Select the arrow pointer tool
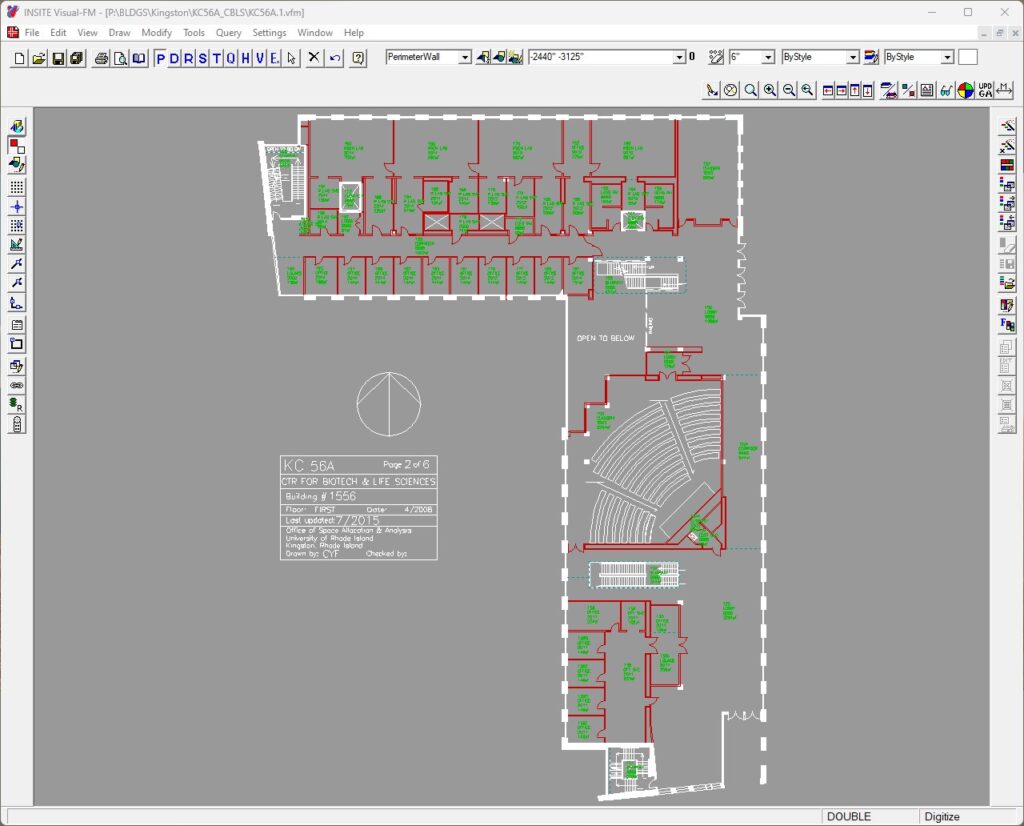This screenshot has height=826, width=1024. click(291, 58)
